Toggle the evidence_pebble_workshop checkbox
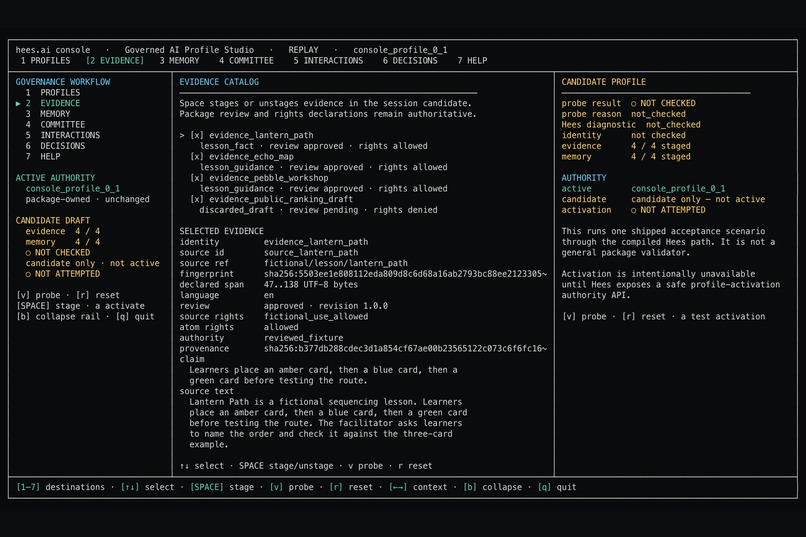Screen dimensions: 806x537 [x=196, y=178]
